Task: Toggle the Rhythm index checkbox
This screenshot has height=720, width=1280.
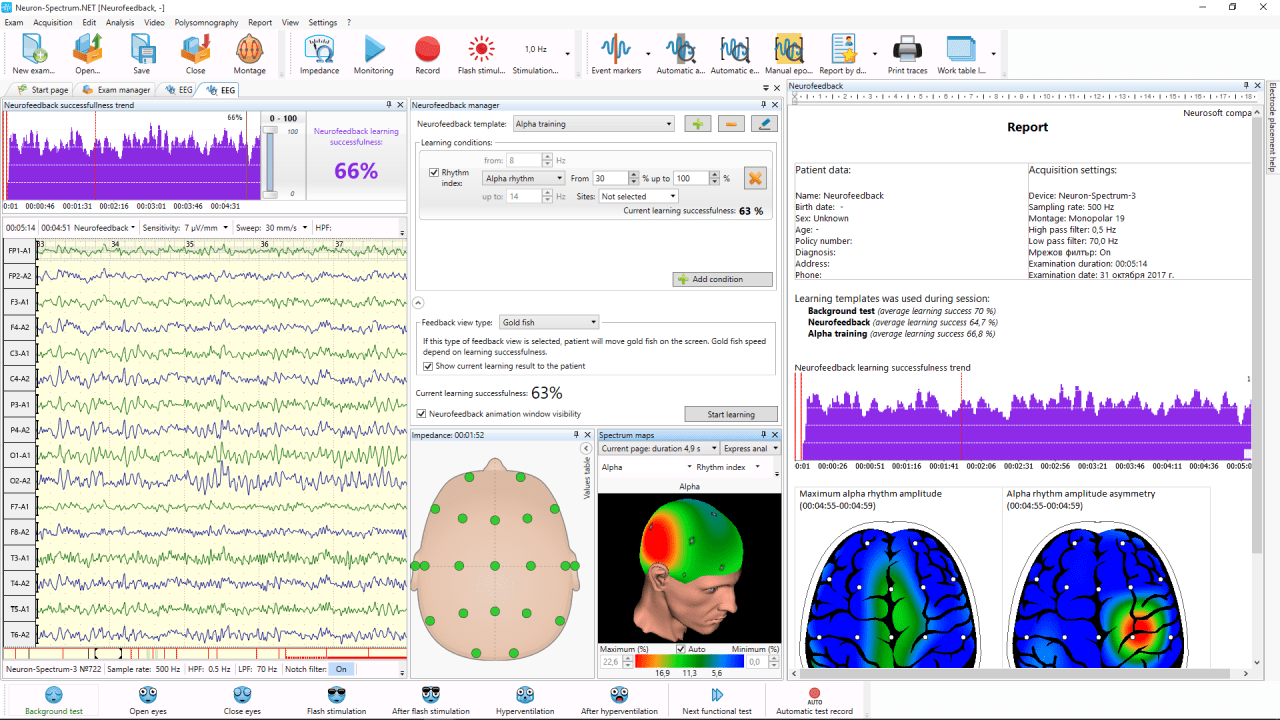Action: pos(434,173)
